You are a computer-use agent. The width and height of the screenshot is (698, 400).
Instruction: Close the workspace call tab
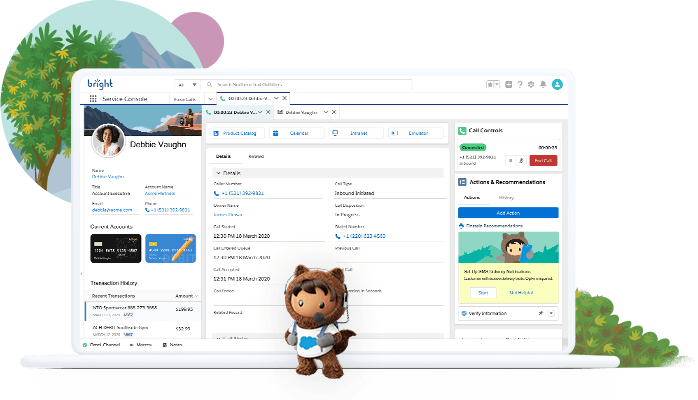[x=285, y=98]
